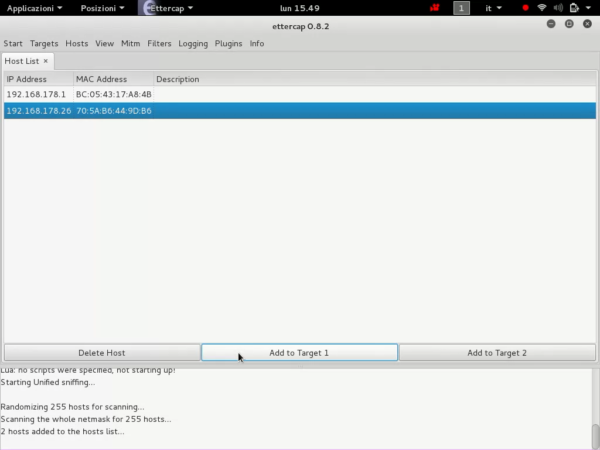Minimize the ettercap window
The image size is (600, 450).
(551, 24)
